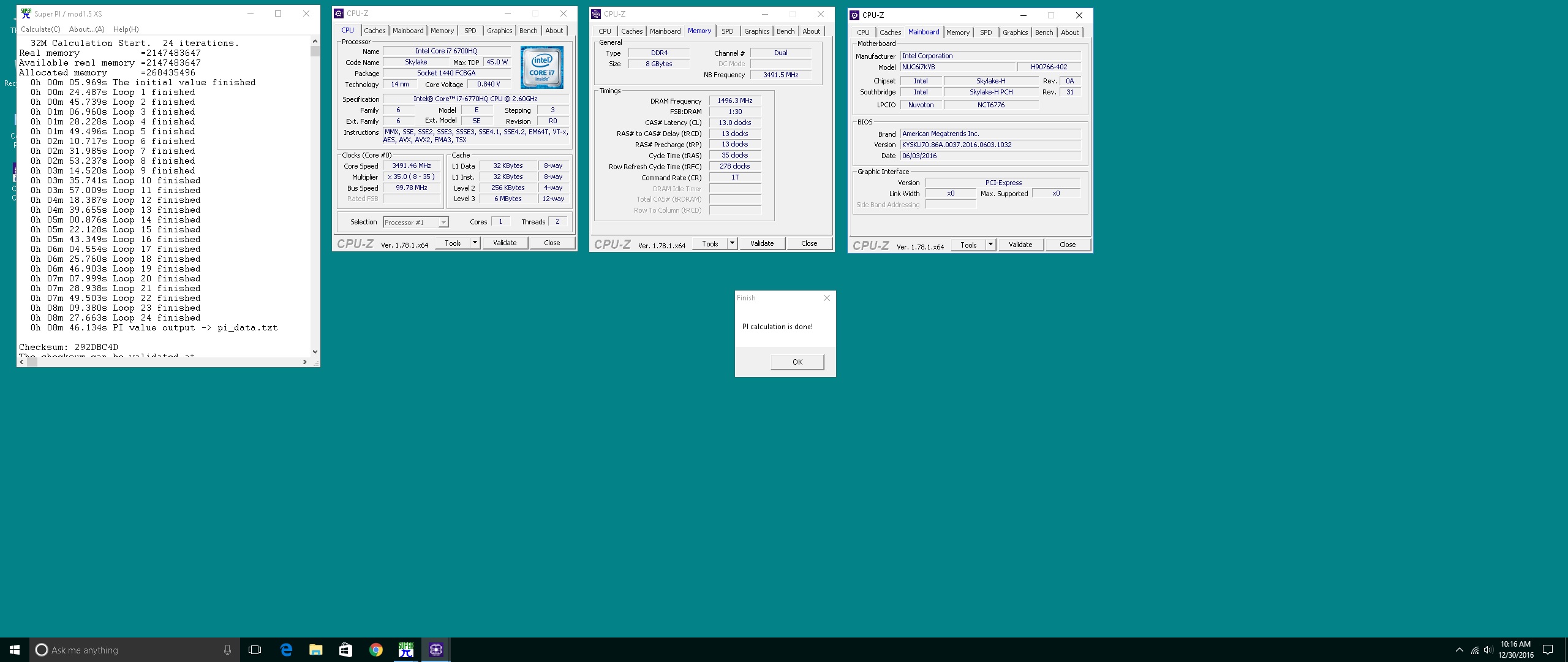Open the Calculate(C) menu in Super PI
1568x662 pixels.
(x=40, y=29)
